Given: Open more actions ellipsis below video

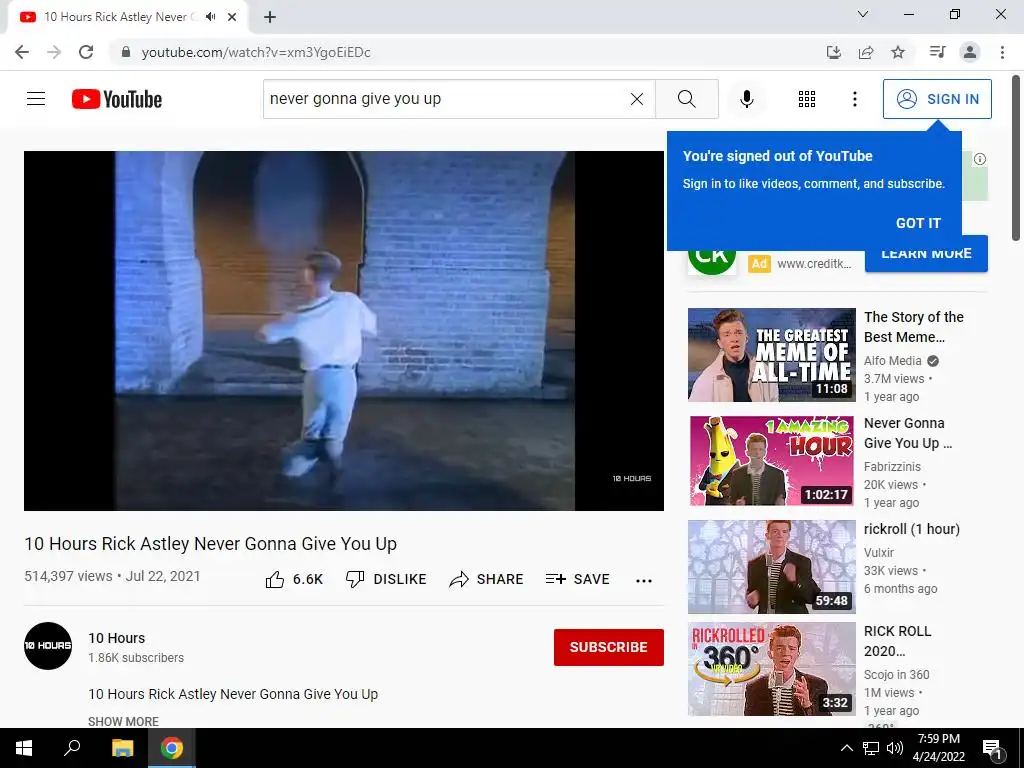Looking at the screenshot, I should point(644,581).
